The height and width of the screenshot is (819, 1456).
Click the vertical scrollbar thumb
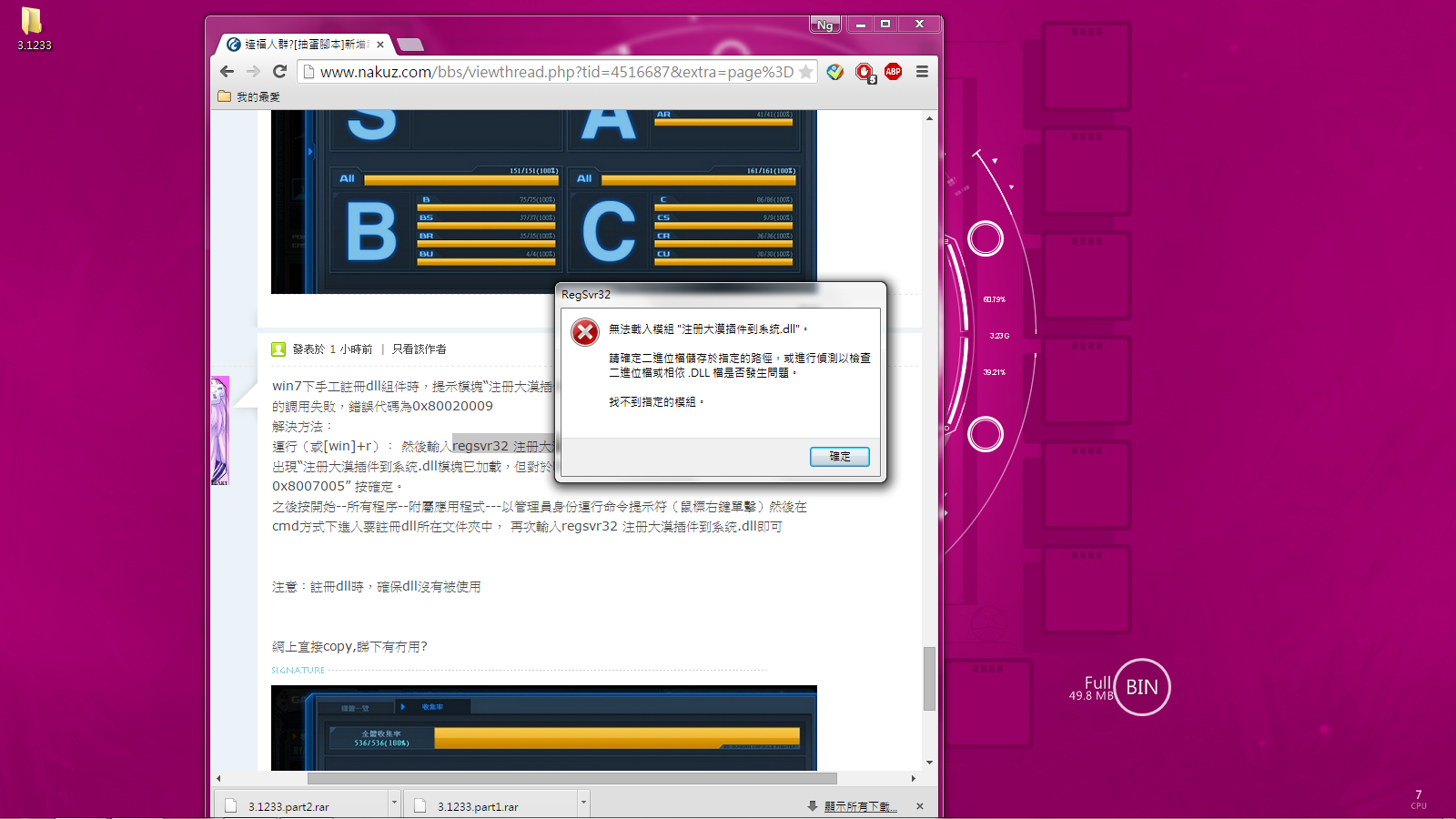(929, 678)
